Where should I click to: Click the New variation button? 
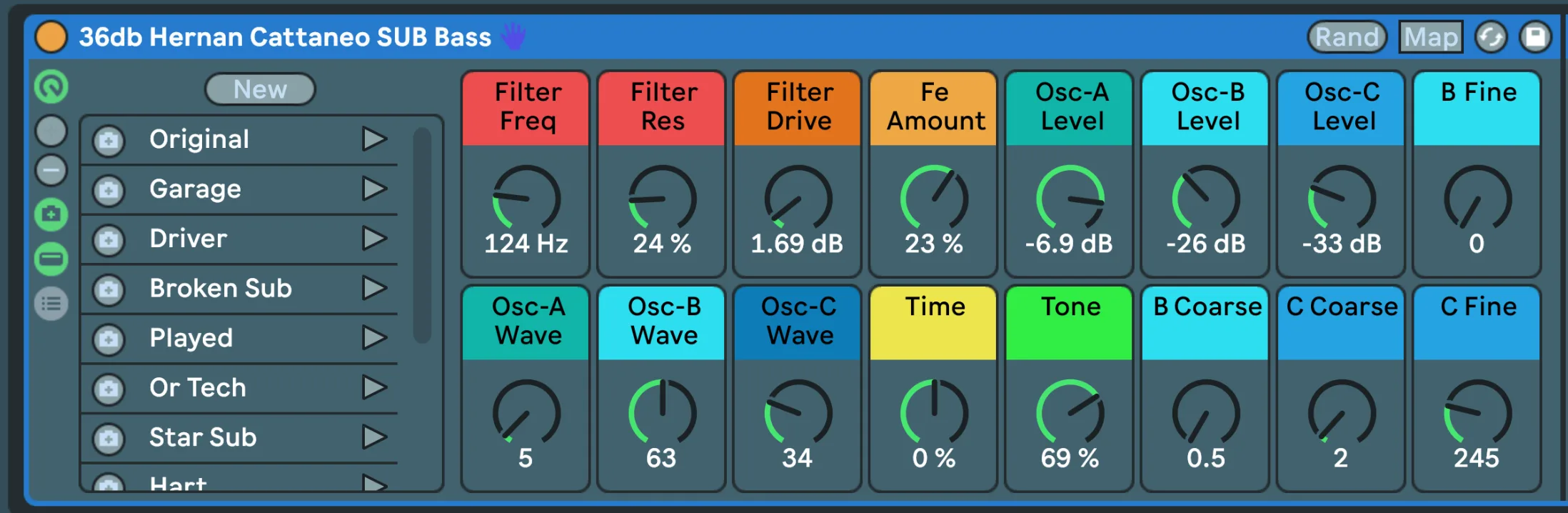[x=260, y=89]
